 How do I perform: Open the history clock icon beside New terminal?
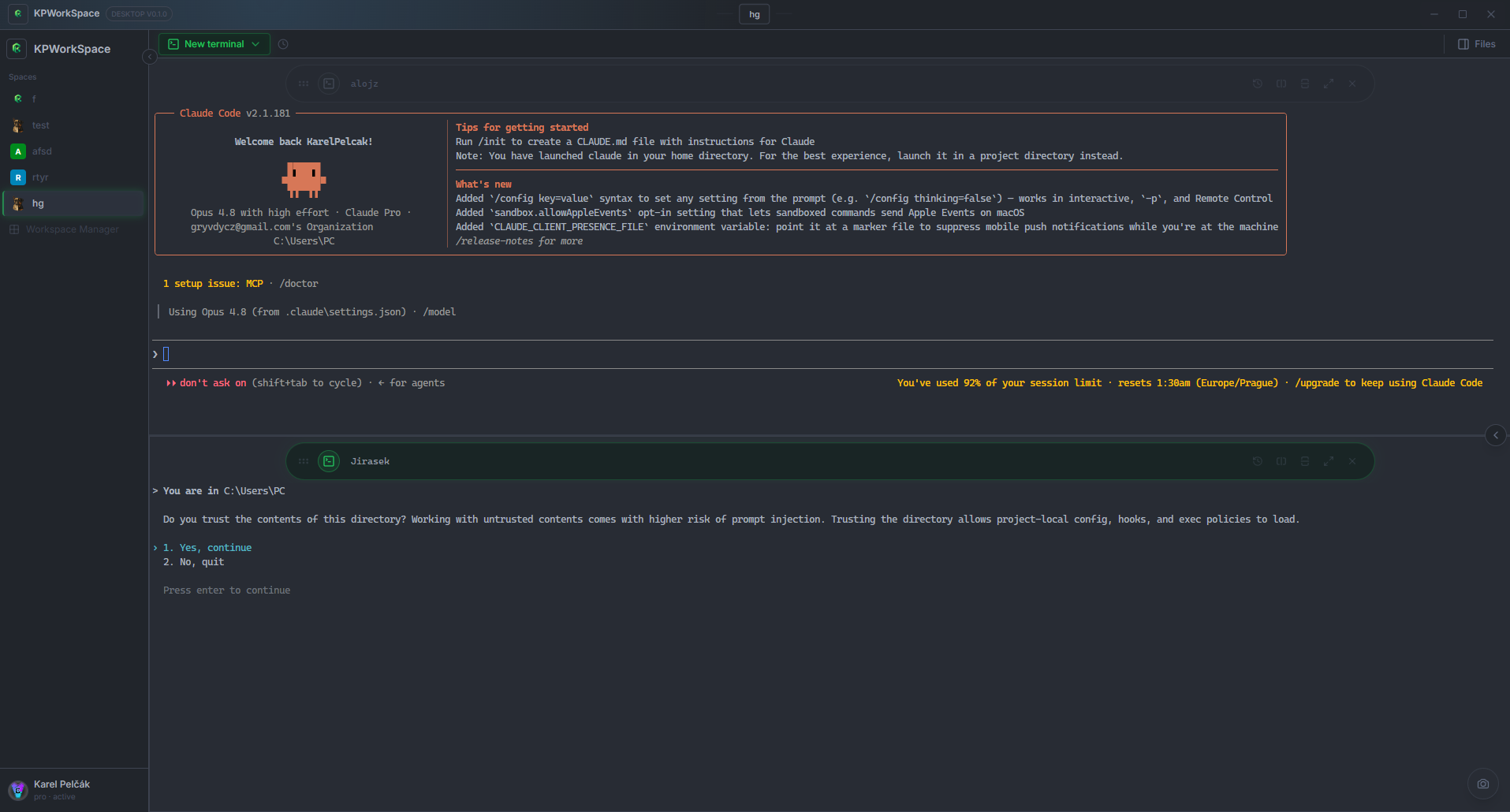coord(283,44)
